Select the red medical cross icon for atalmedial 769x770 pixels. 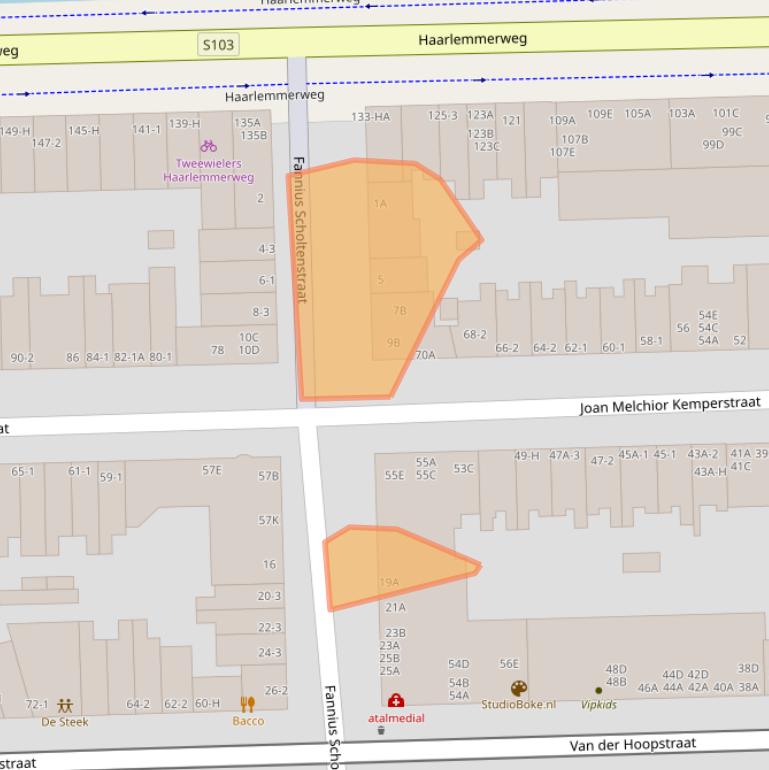click(396, 701)
